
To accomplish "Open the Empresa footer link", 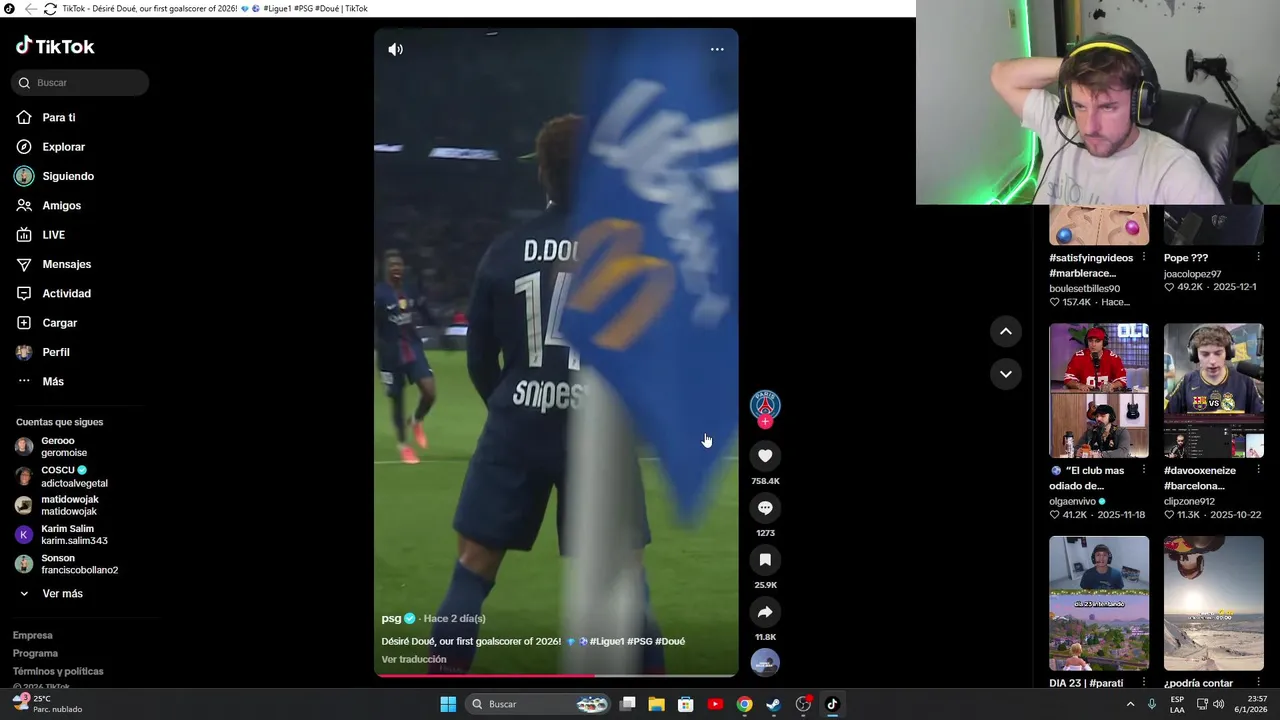I will pos(33,636).
